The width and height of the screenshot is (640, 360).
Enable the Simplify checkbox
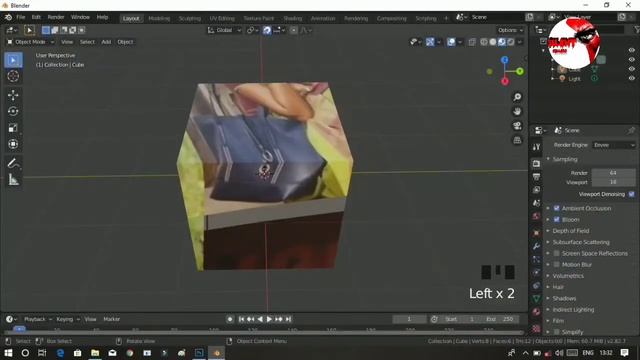(557, 332)
